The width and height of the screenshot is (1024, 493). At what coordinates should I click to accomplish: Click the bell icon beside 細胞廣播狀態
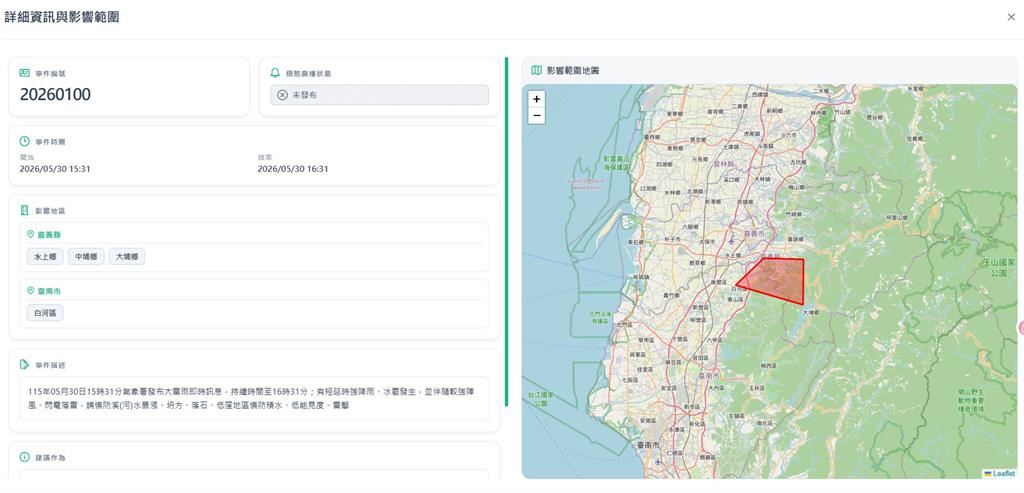276,73
